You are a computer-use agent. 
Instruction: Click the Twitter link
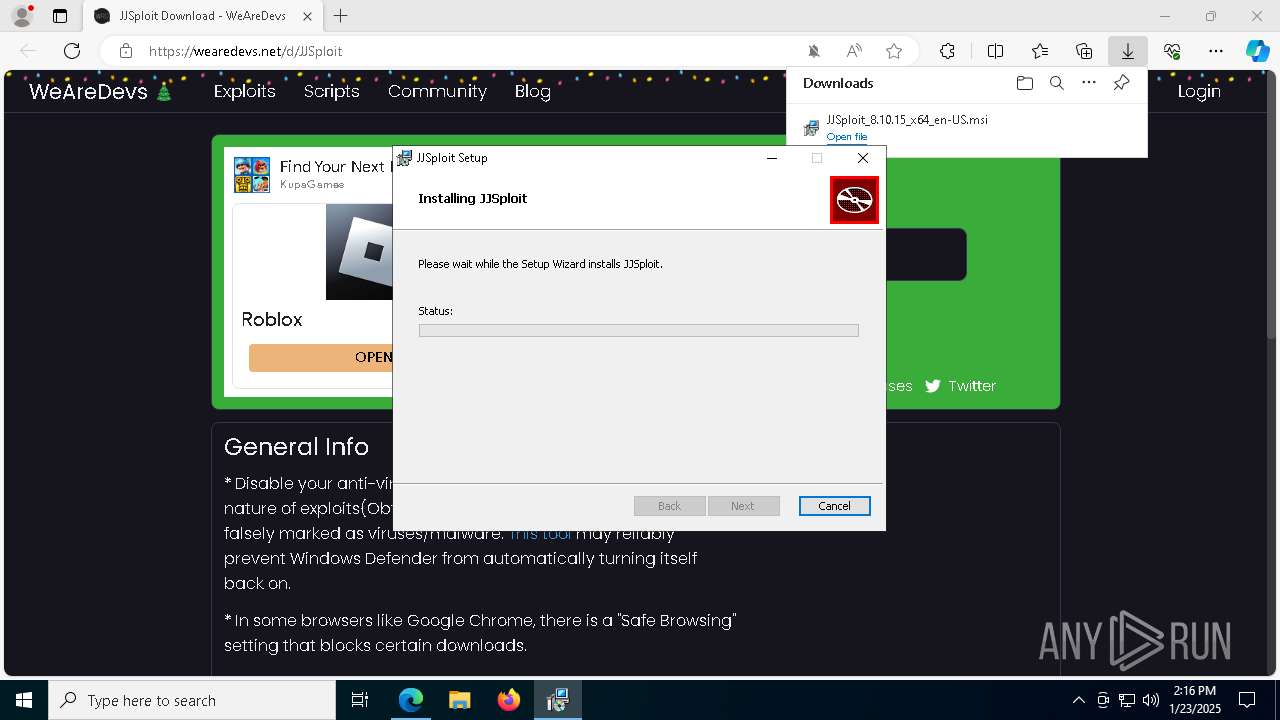972,386
